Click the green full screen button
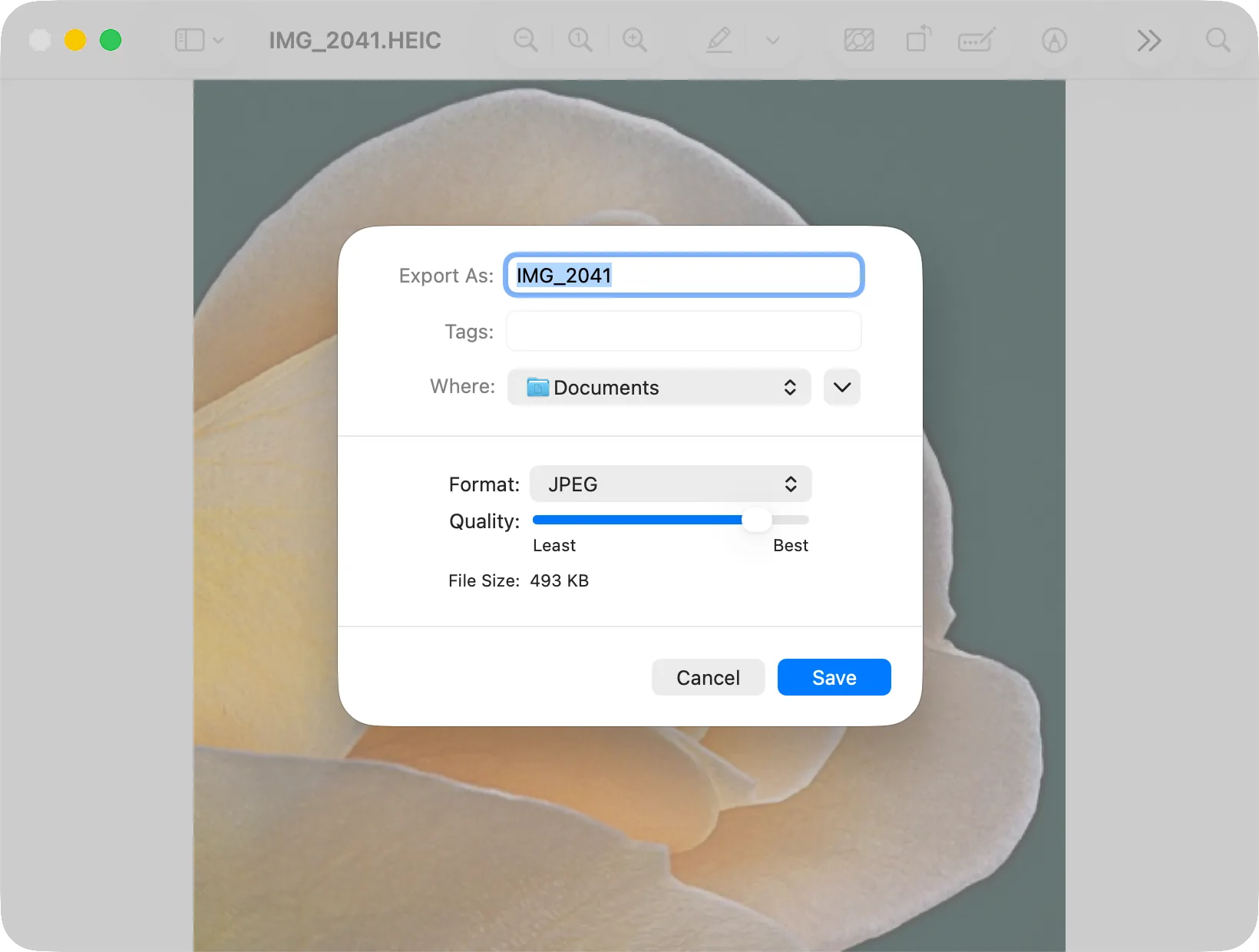This screenshot has width=1259, height=952. coord(111,40)
